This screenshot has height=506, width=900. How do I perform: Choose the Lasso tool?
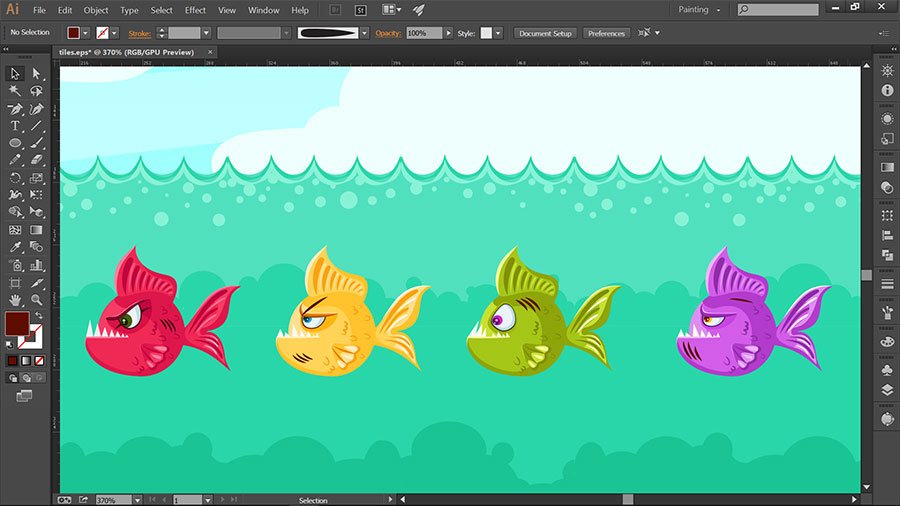36,91
